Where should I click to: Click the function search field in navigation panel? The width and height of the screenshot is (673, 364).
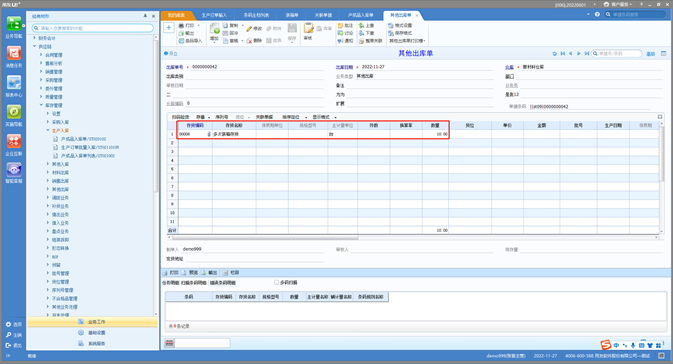[93, 28]
